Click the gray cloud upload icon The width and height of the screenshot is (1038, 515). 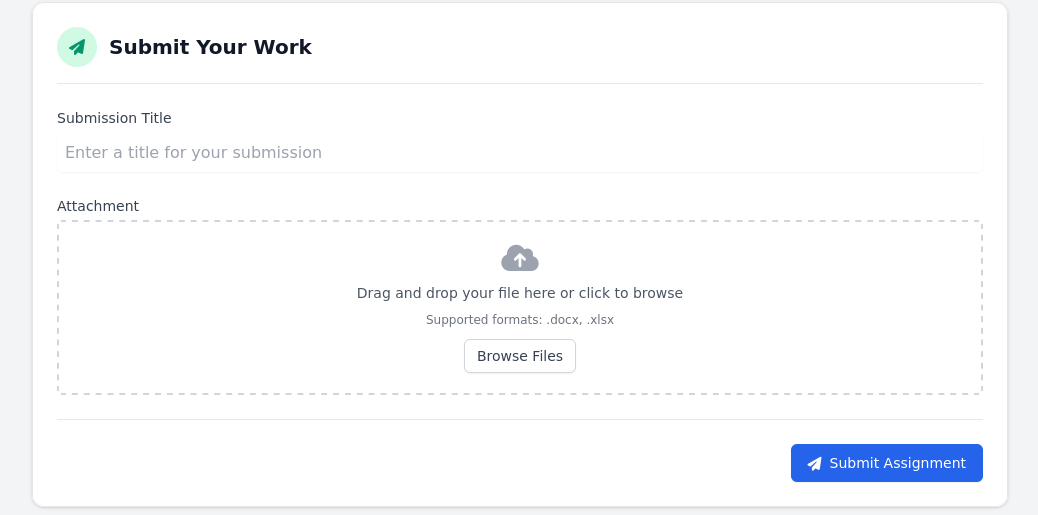520,258
